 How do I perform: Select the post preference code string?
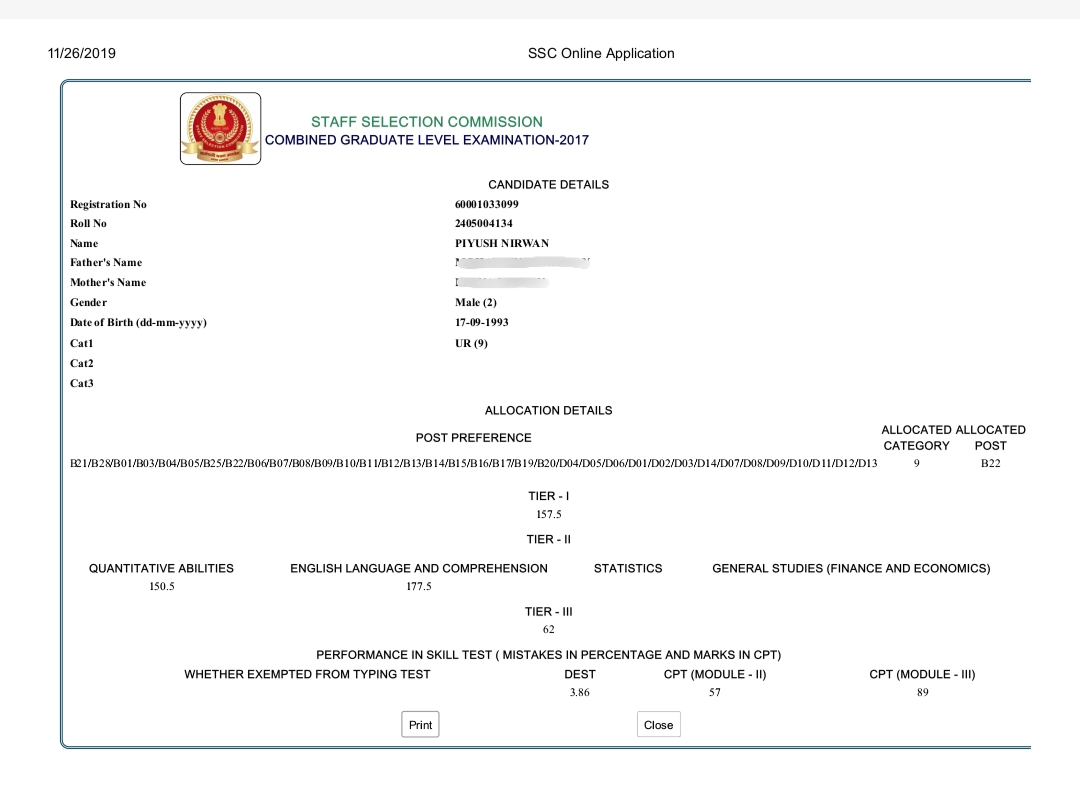[474, 464]
